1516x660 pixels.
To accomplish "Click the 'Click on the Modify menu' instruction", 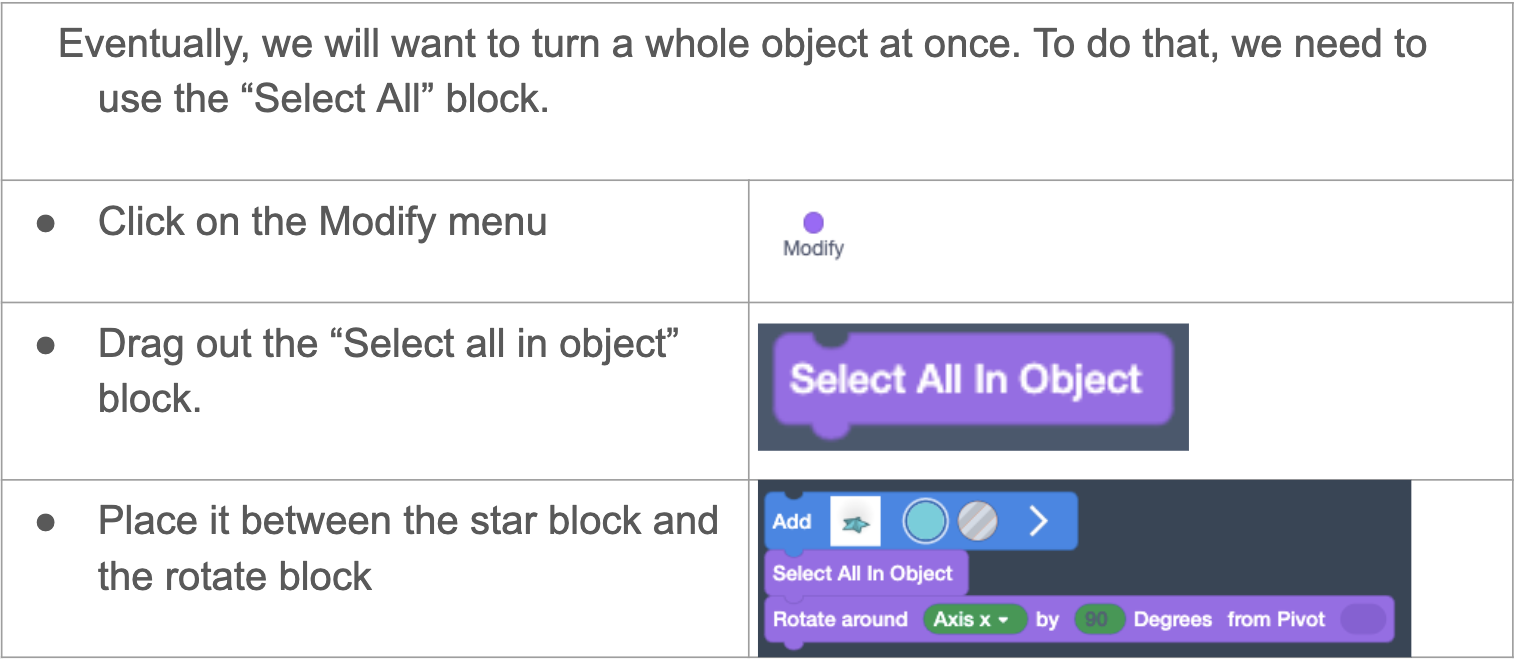I will (322, 222).
